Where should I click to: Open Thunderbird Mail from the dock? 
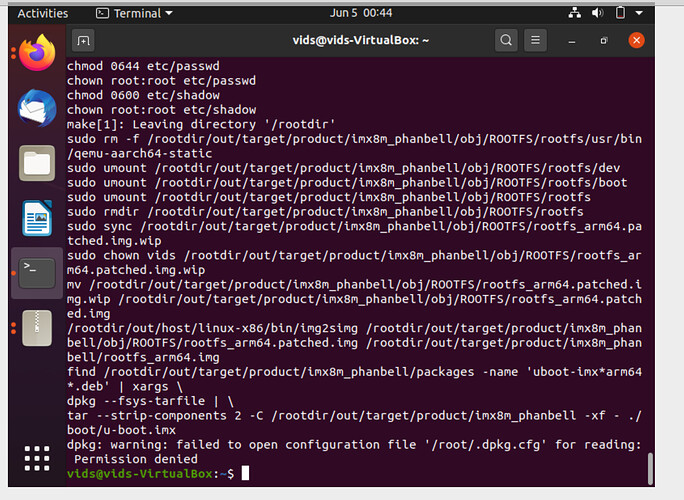37,106
